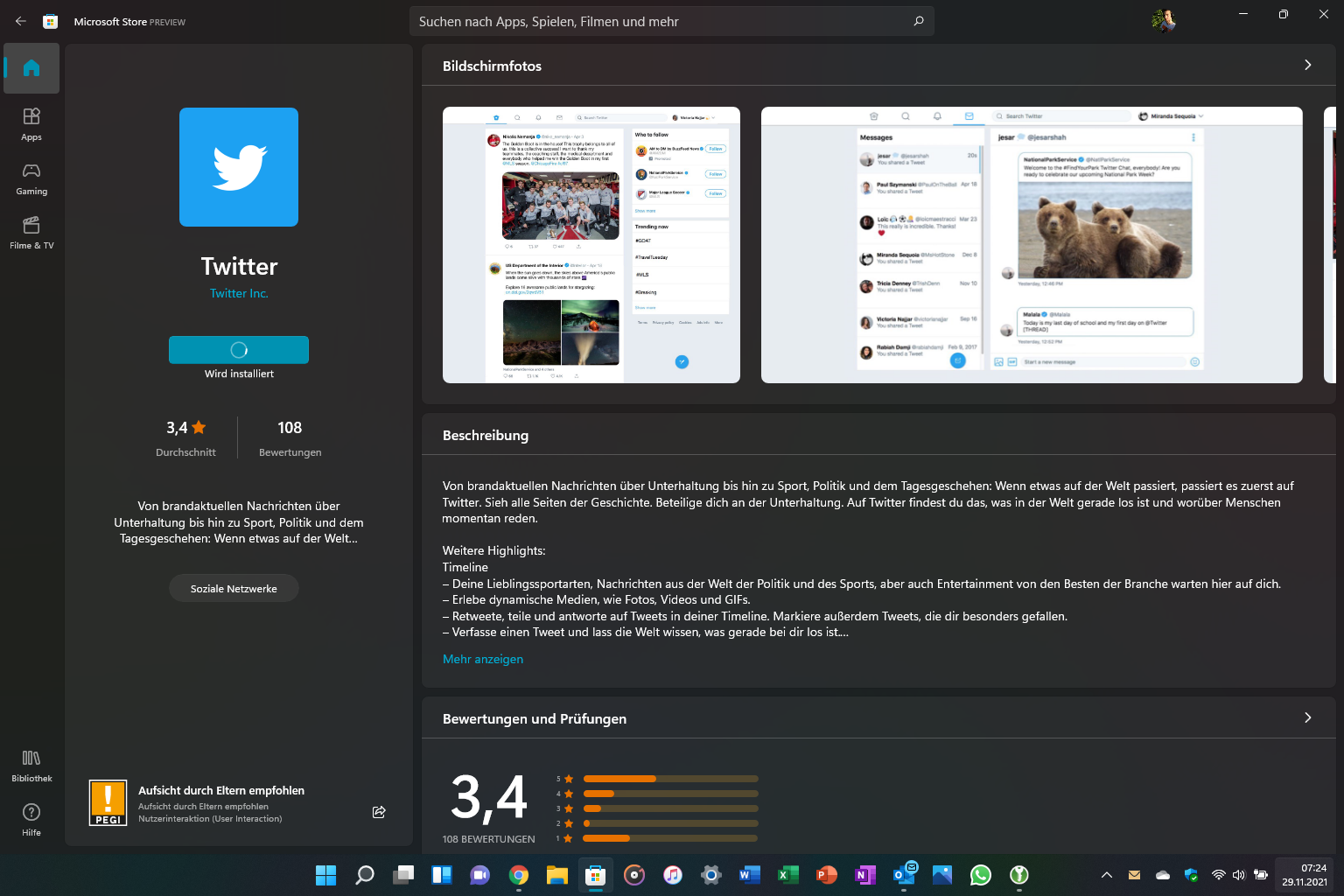Open the clock and date flyout
The image size is (1344, 896).
click(1305, 875)
